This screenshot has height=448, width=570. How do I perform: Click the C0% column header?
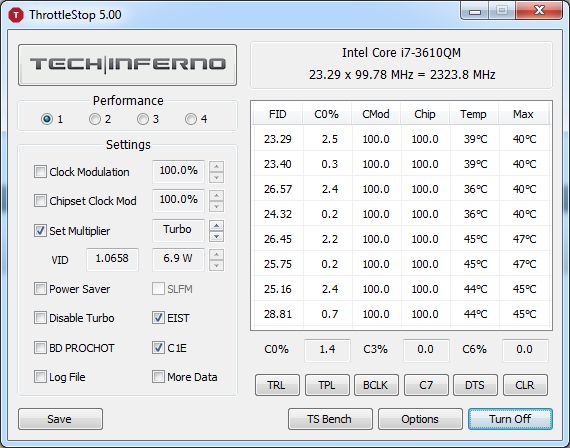tap(327, 114)
